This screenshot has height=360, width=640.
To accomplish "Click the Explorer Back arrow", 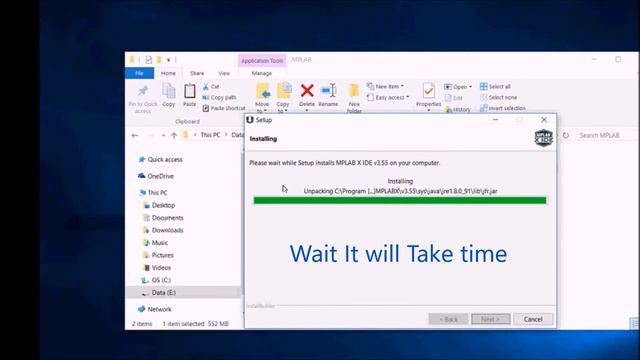I will (135, 135).
